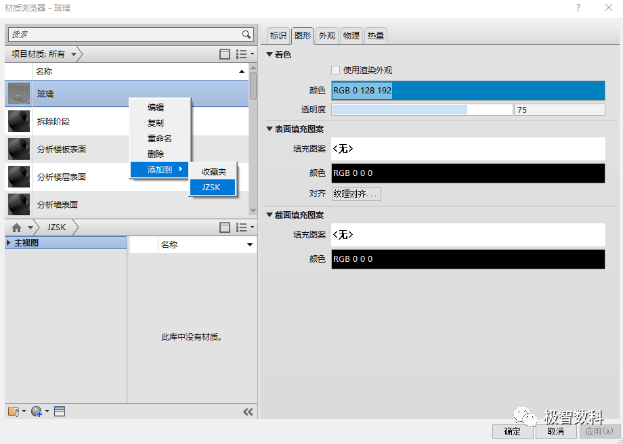Click the 纹理对齐... button

pos(356,194)
